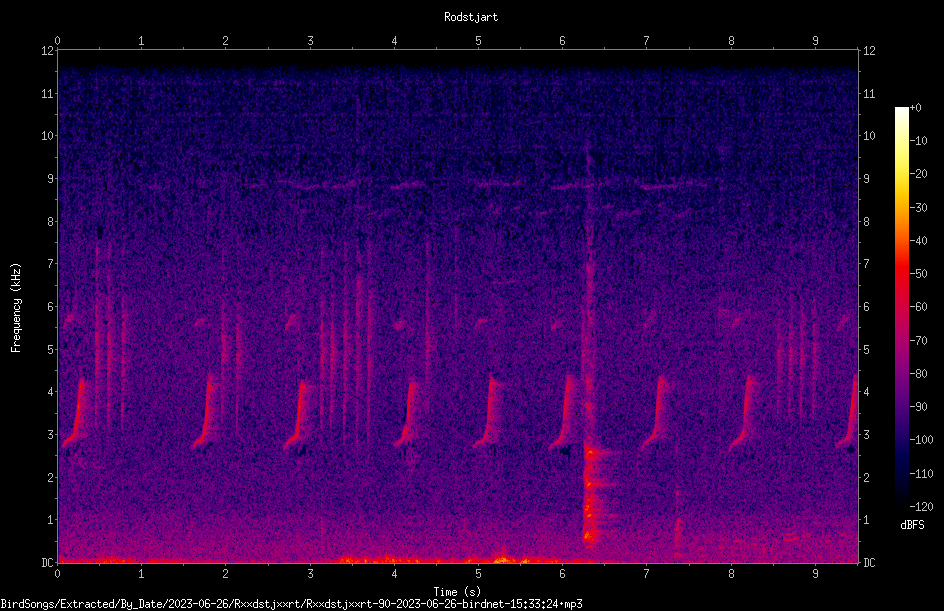
Task: Click the "-50" value on the color scale
Action: point(918,274)
